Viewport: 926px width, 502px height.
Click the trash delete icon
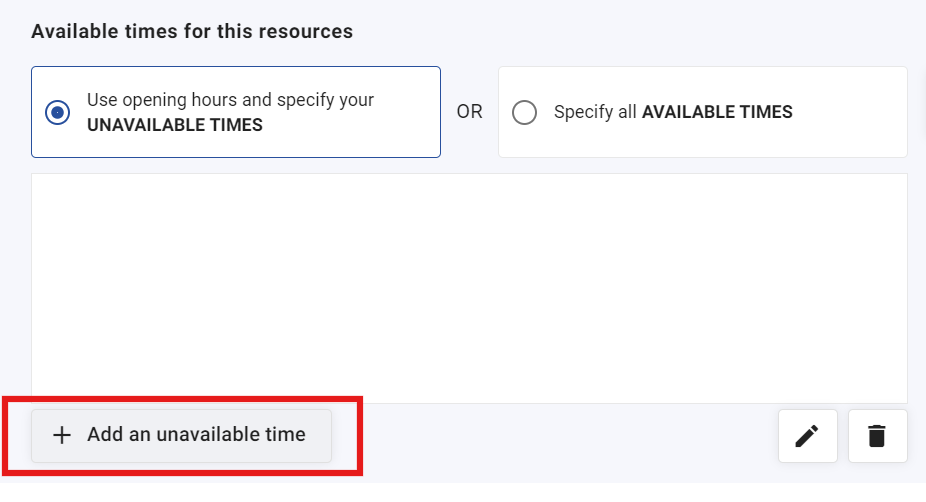pos(877,436)
